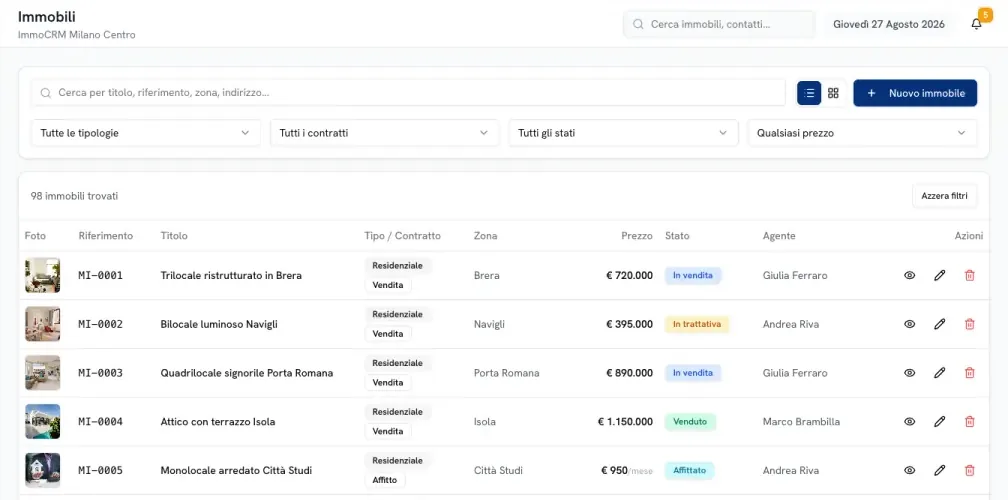Sort by the Riferimento column header
The width and height of the screenshot is (1008, 500).
coord(105,236)
